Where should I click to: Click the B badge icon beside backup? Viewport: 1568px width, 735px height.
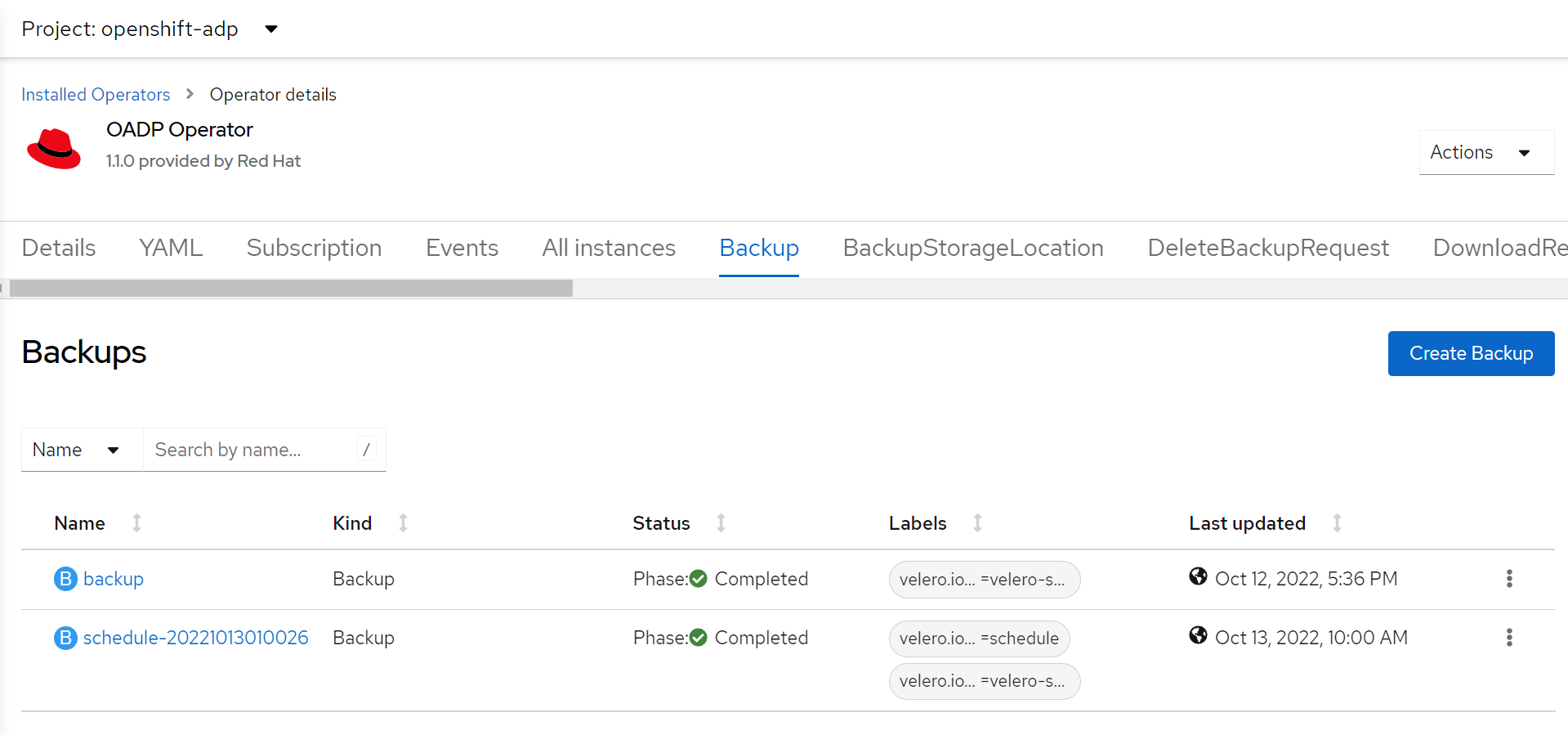click(x=65, y=579)
